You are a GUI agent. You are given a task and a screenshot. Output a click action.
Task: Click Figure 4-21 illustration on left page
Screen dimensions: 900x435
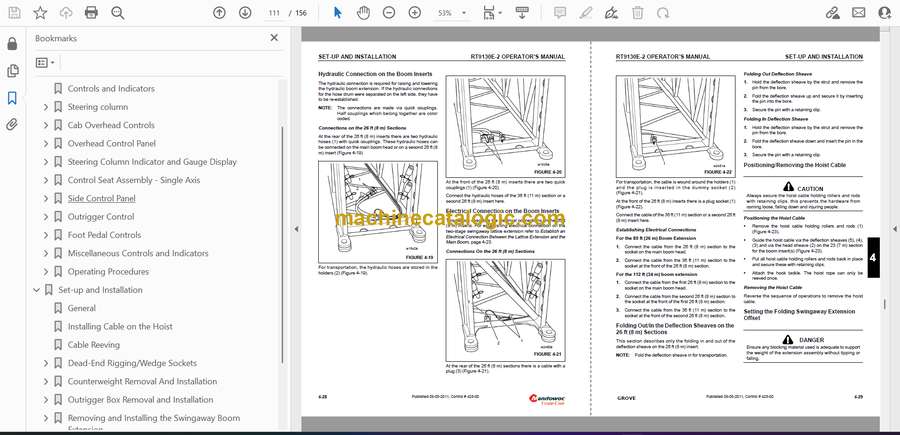point(505,310)
